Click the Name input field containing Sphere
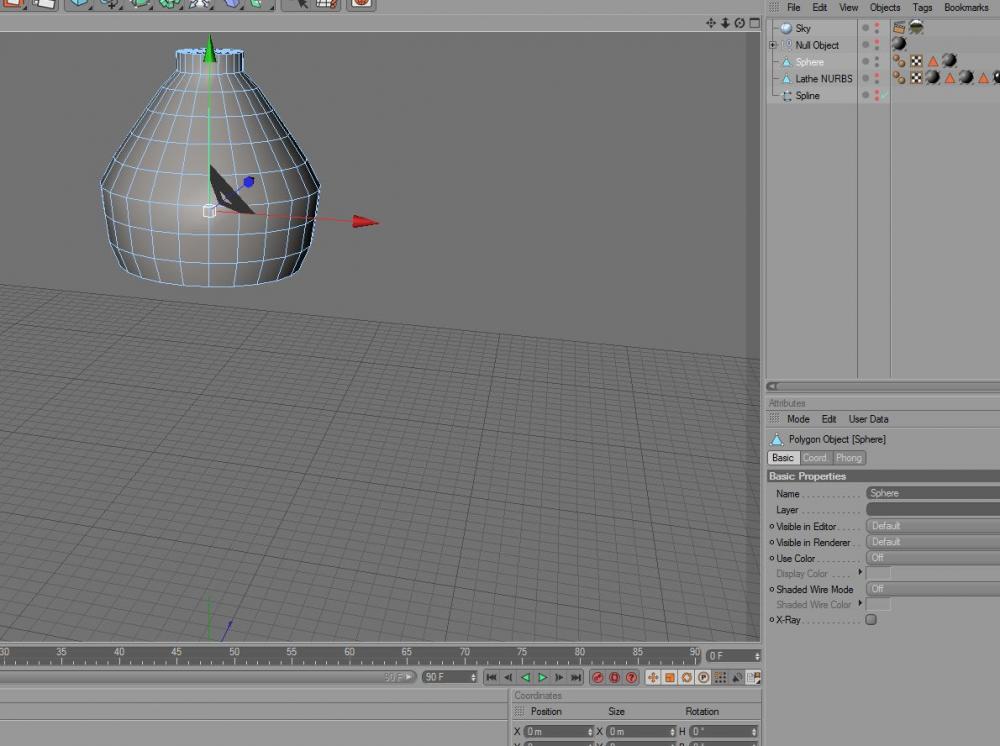 pos(930,493)
